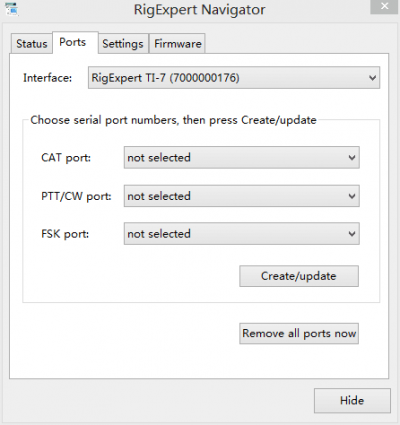Click the RigExpert TI-7 (7000000176) interface entry
The image size is (400, 425).
click(165, 78)
